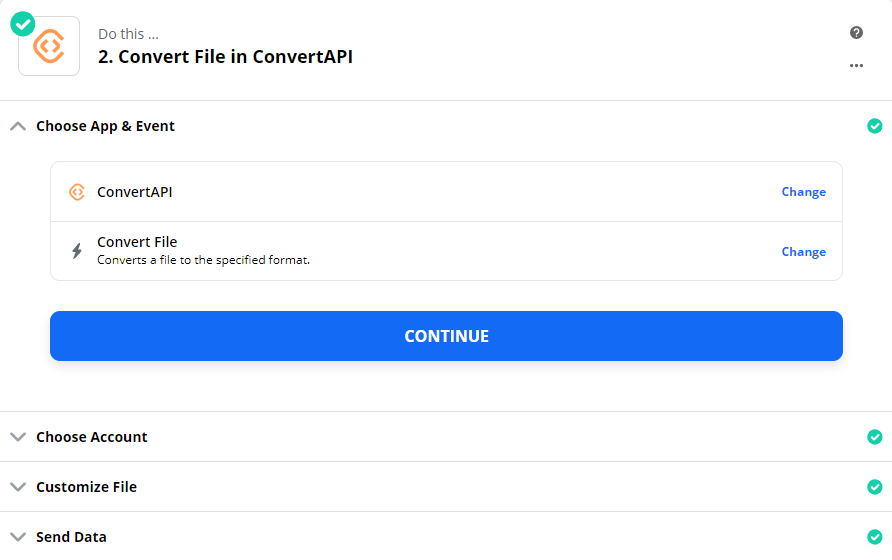The height and width of the screenshot is (560, 892).
Task: Expand the Choose Account section chevron
Action: click(x=18, y=437)
